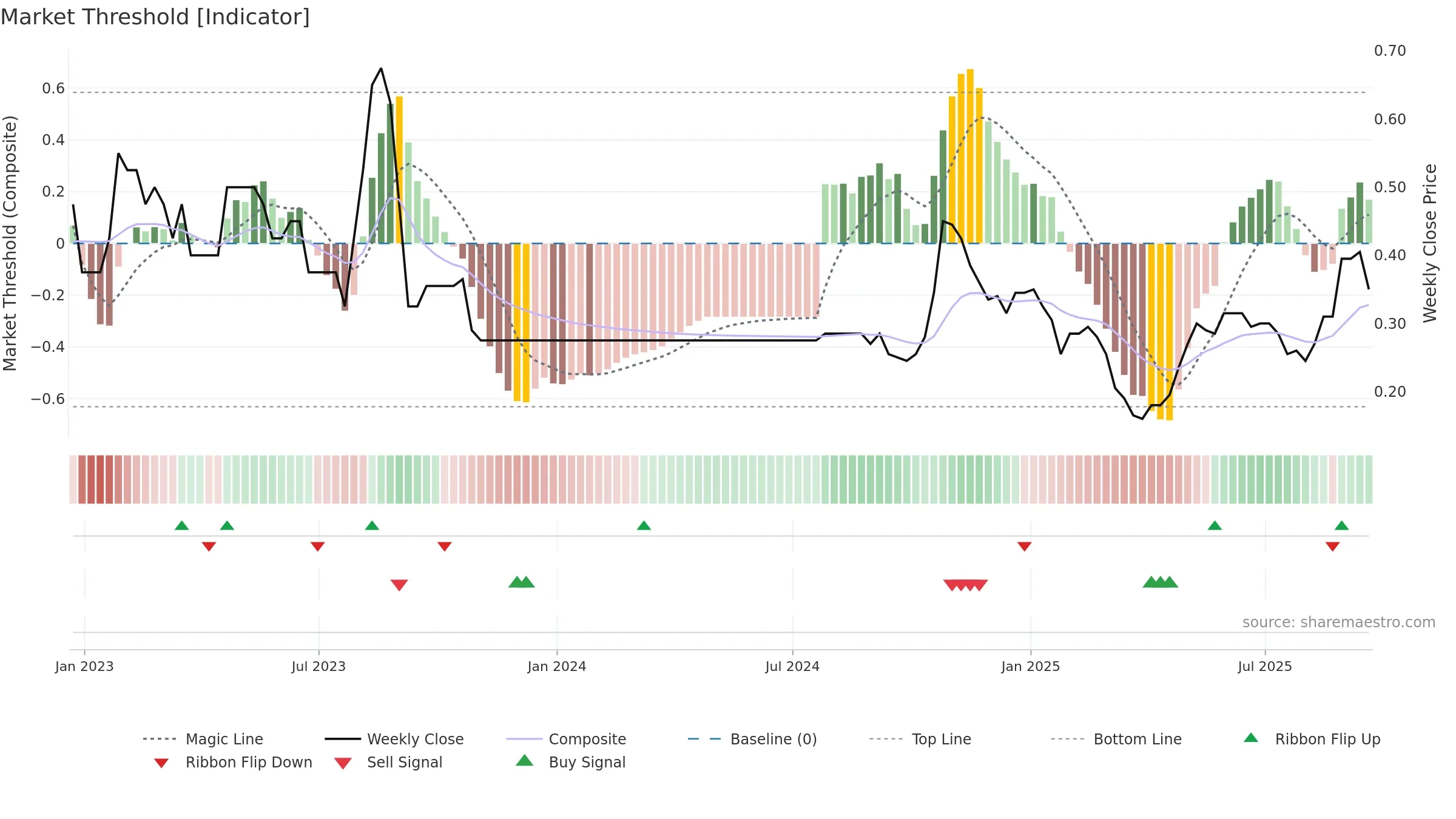Click the Jan 2023 x-axis label
The image size is (1456, 819).
[84, 667]
